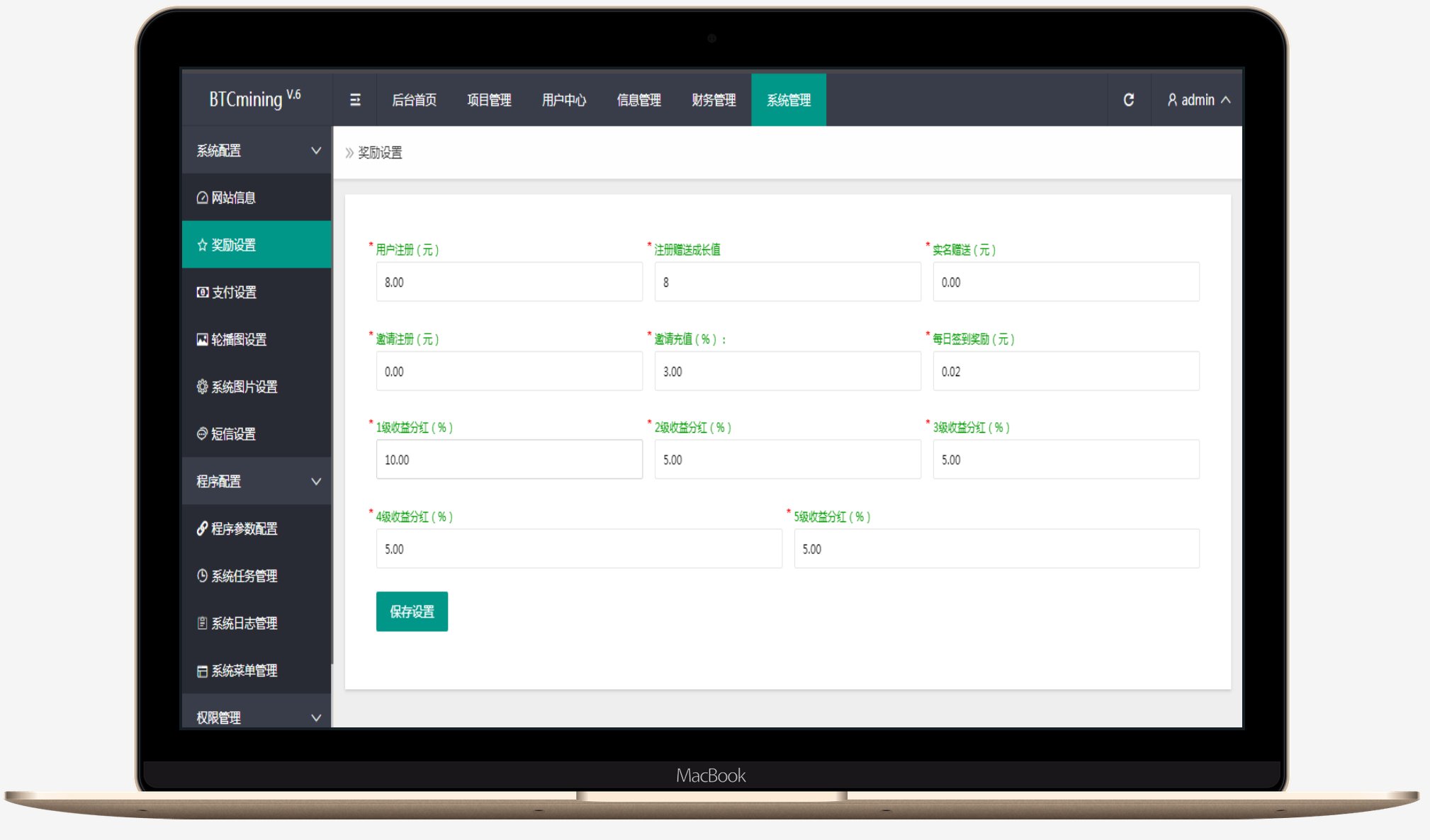
Task: Toggle the sidebar collapse hamburger icon
Action: coord(355,100)
